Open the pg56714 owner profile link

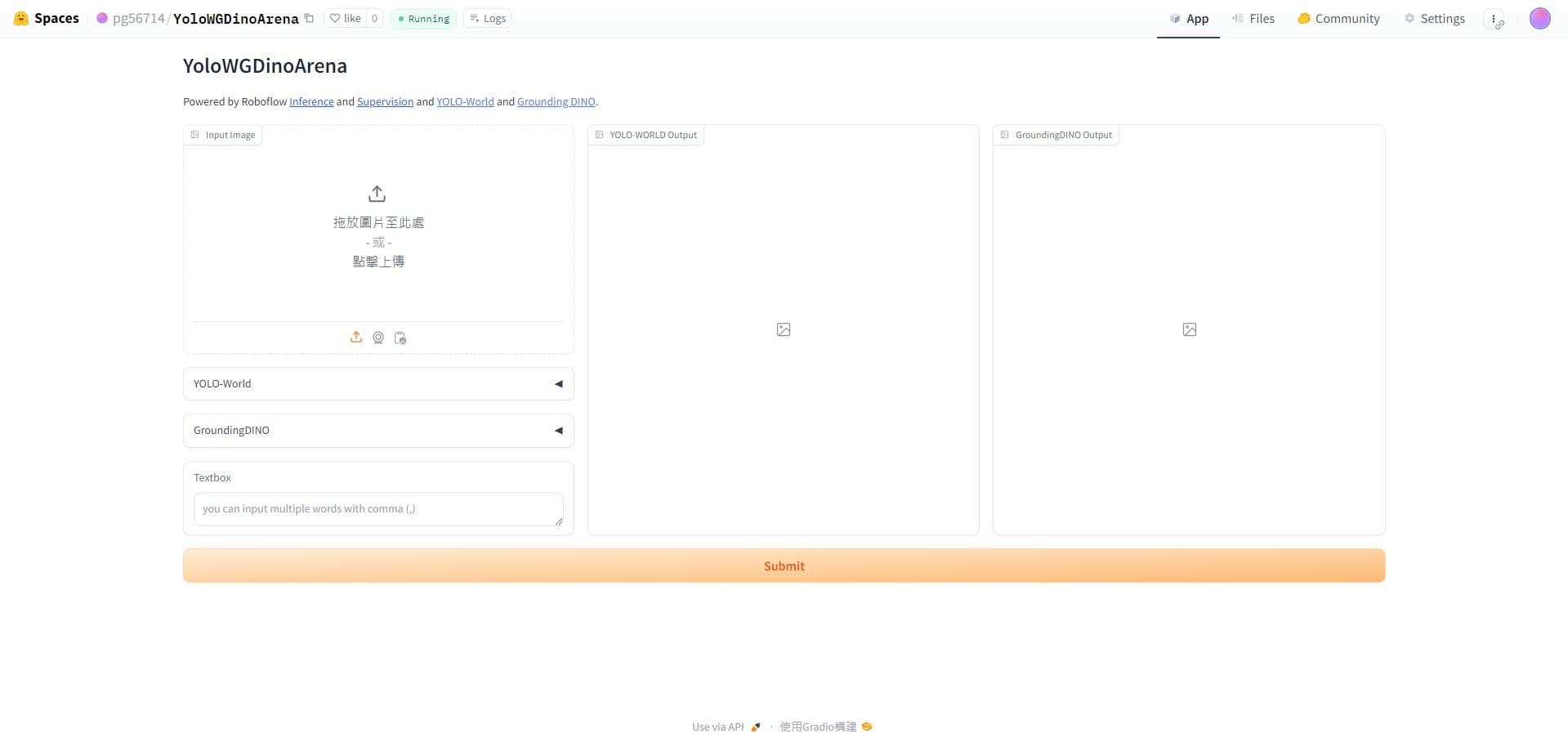point(138,19)
